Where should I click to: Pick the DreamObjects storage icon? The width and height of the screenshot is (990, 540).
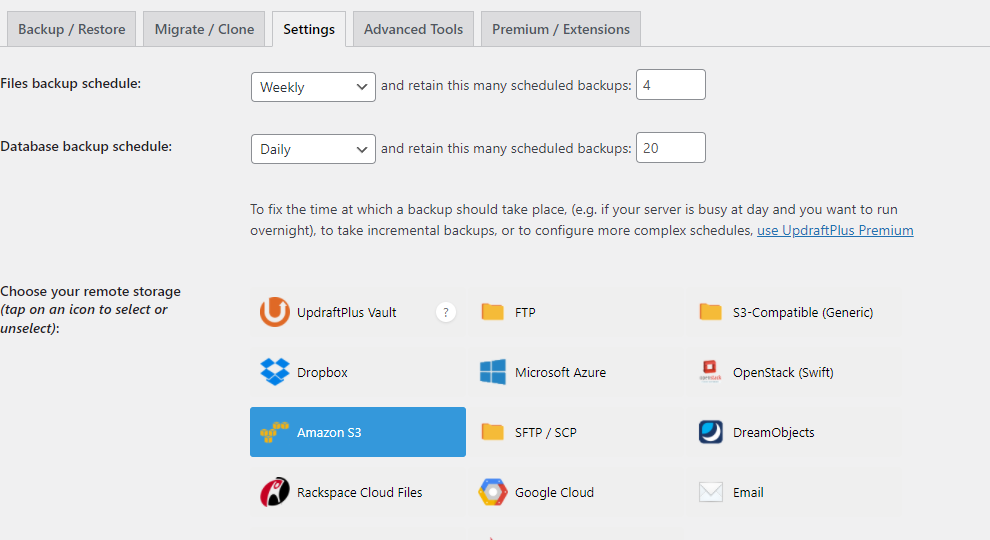pos(711,432)
